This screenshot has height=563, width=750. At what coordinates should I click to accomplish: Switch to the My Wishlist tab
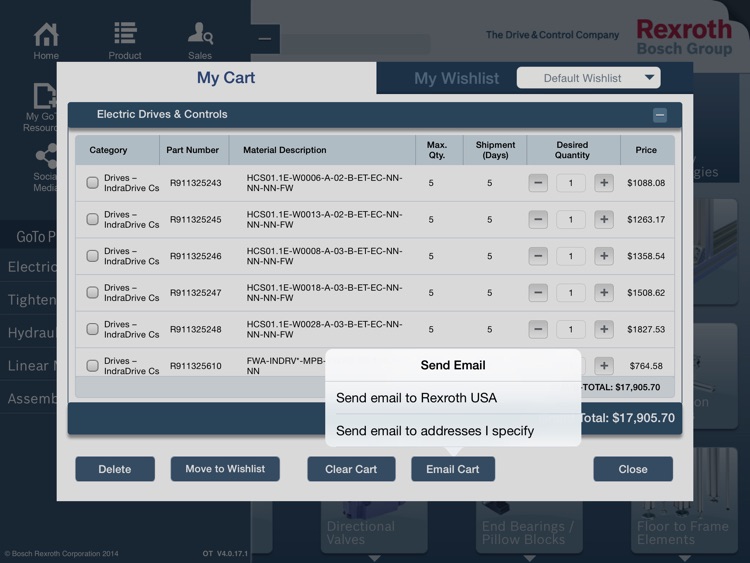[456, 78]
